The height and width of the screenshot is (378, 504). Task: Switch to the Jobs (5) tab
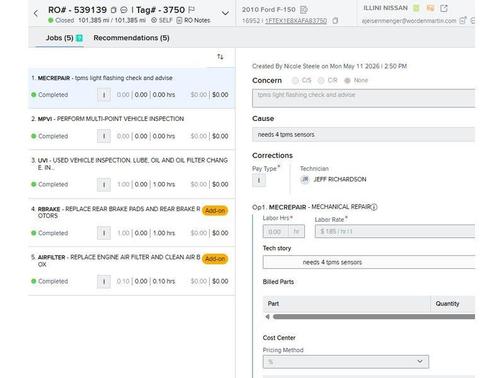pyautogui.click(x=59, y=38)
